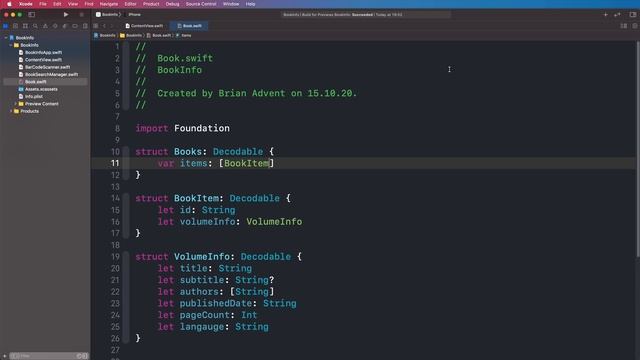Click the publishedDate property on line 23
Screen dimensions: 640x360
coord(216,303)
